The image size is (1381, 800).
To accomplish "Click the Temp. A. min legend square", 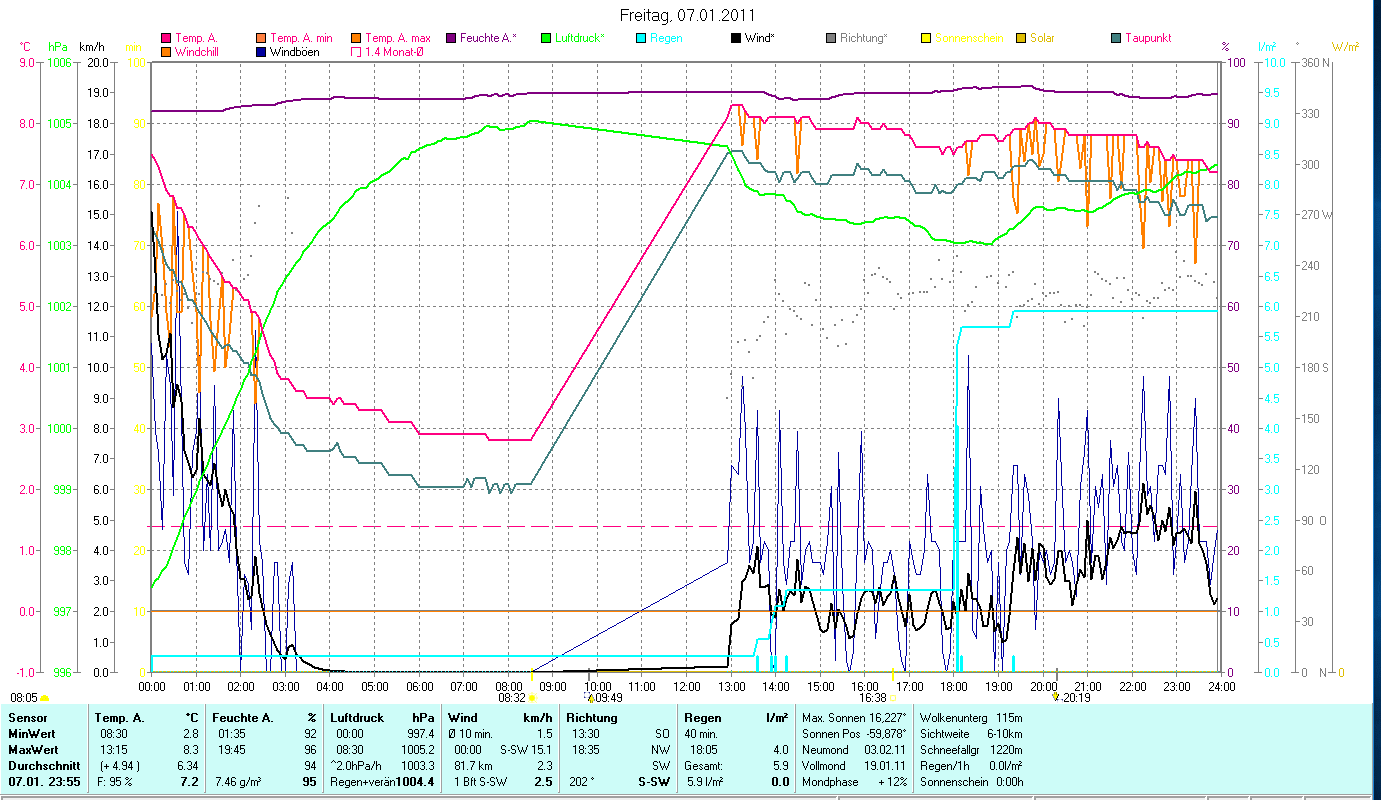I will click(262, 38).
